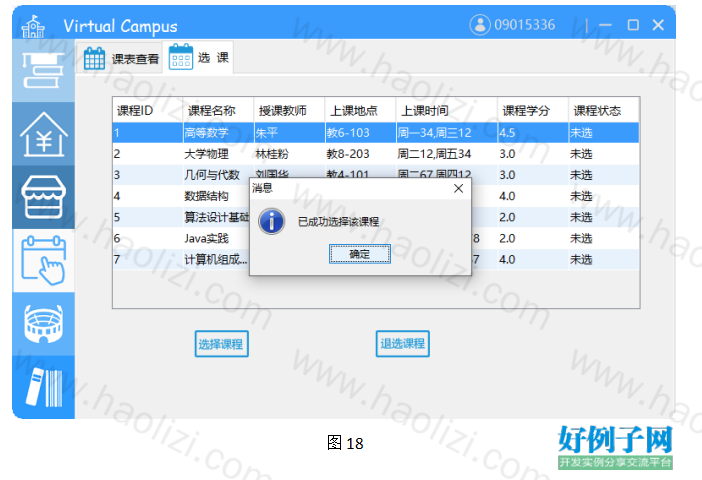The height and width of the screenshot is (480, 702).
Task: Maximize the Virtual Campus window
Action: point(633,25)
